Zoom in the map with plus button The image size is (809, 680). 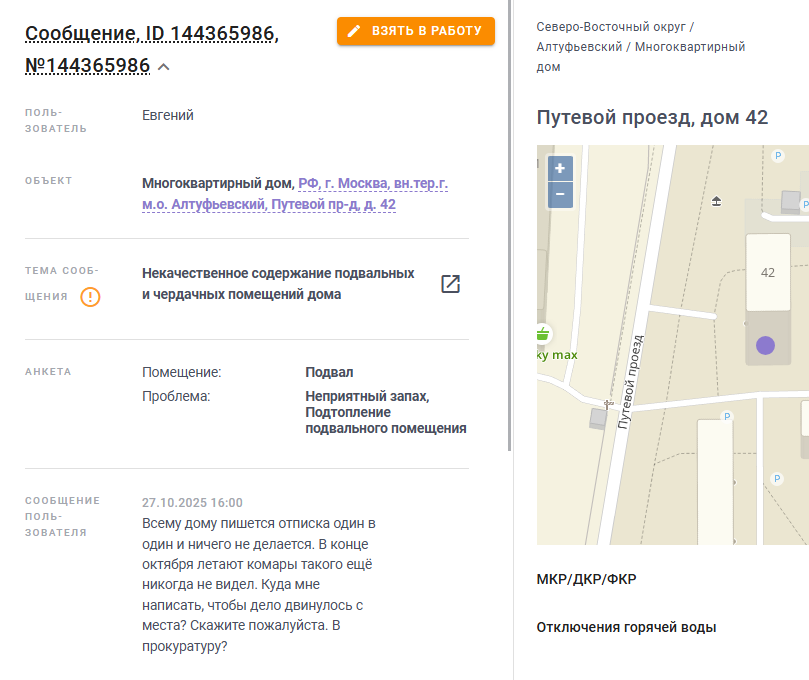pos(560,168)
